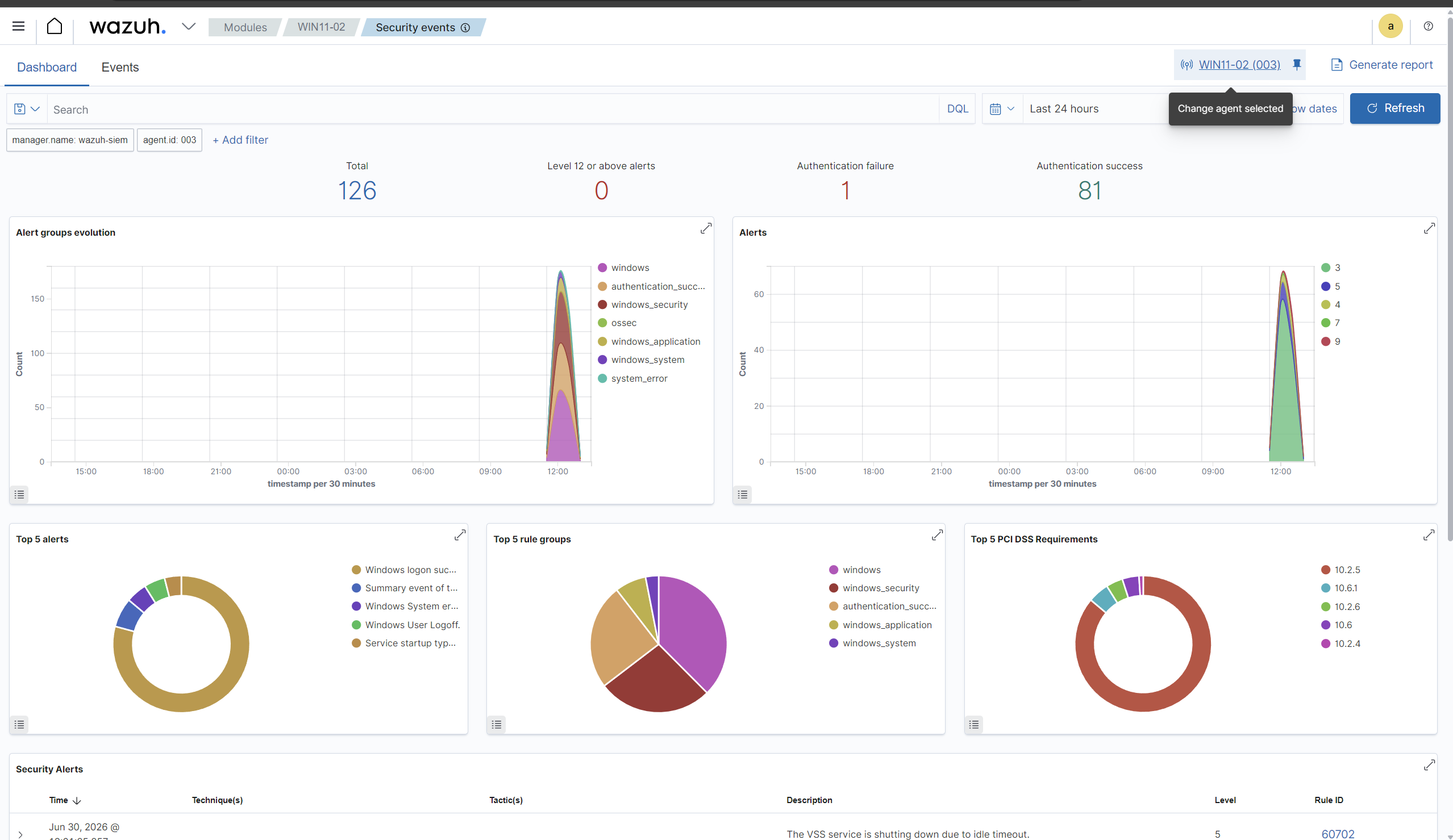
Task: Open the date quick-select calendar dropdown
Action: 1002,109
